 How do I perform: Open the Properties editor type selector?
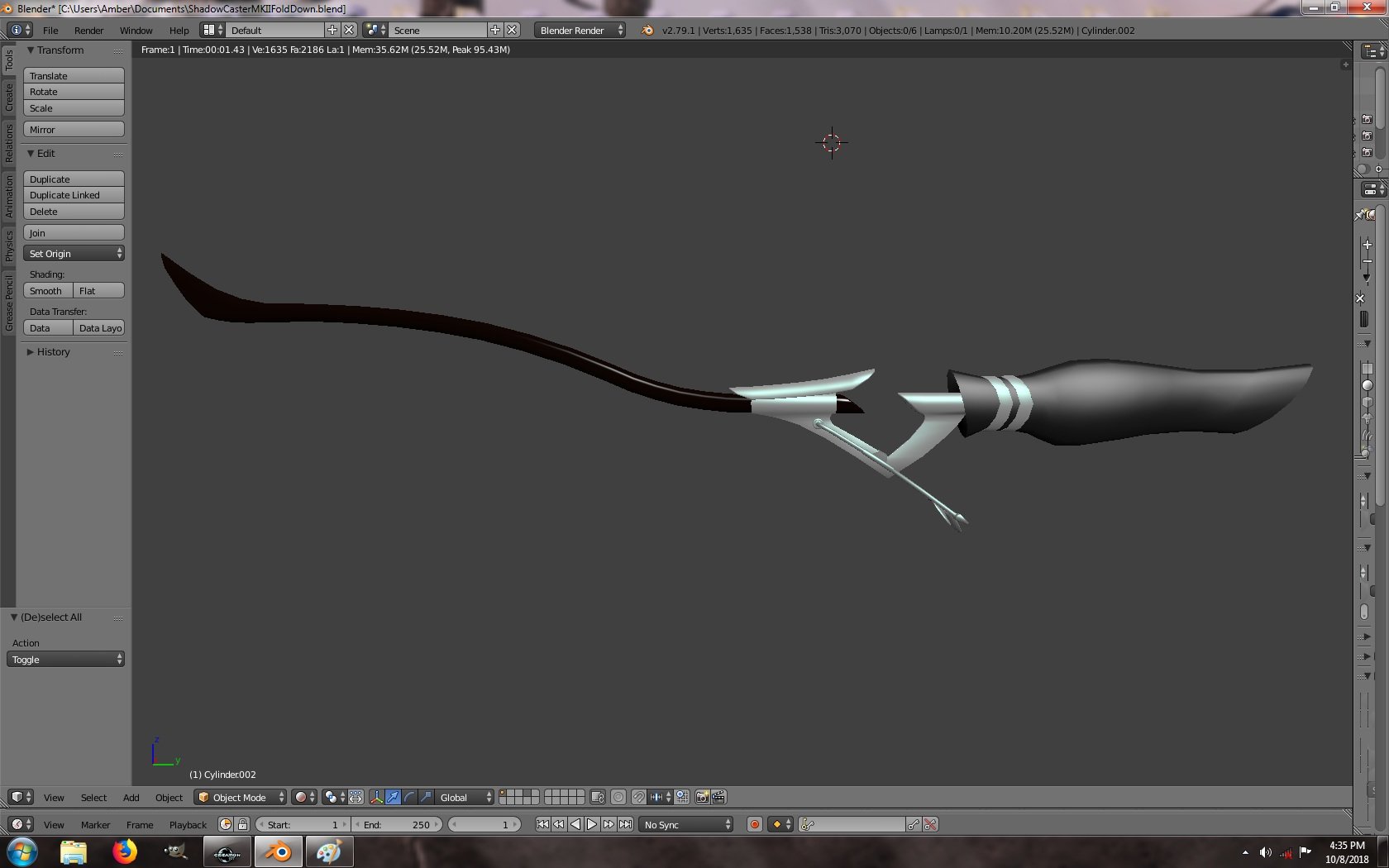[x=1373, y=189]
